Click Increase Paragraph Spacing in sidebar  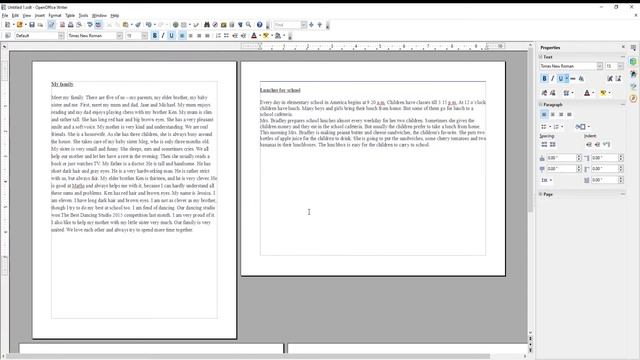coord(544,144)
